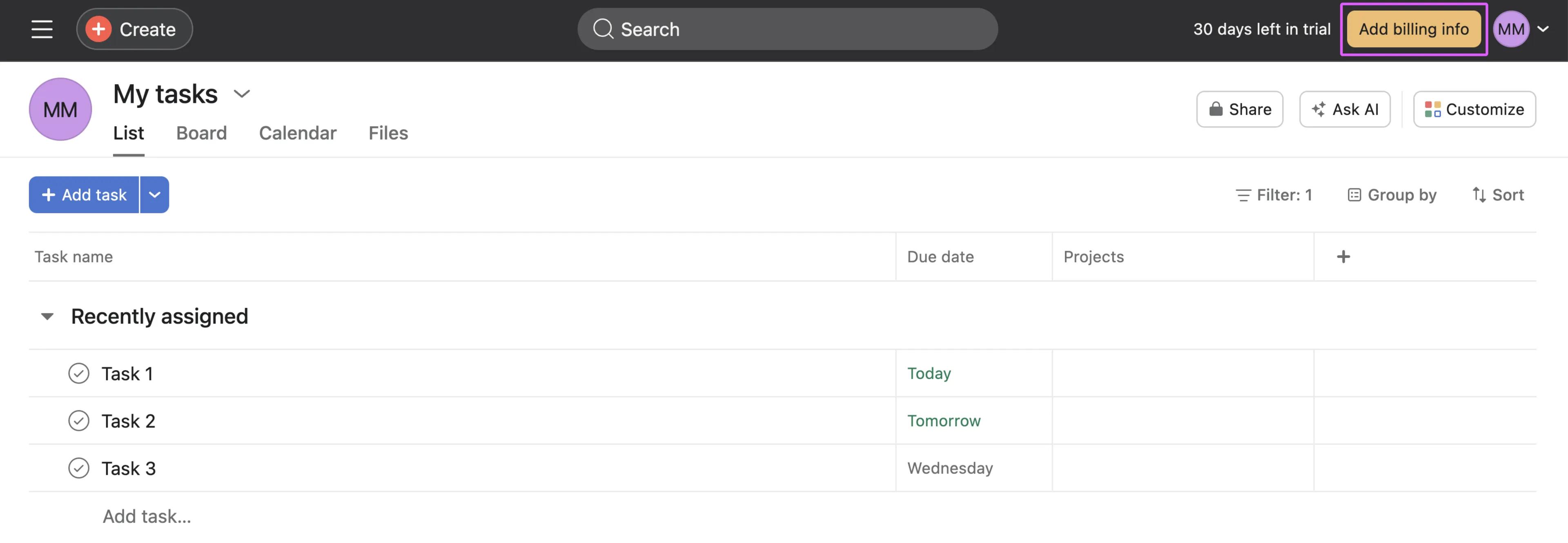
Task: Click the Add billing info button
Action: (x=1413, y=29)
